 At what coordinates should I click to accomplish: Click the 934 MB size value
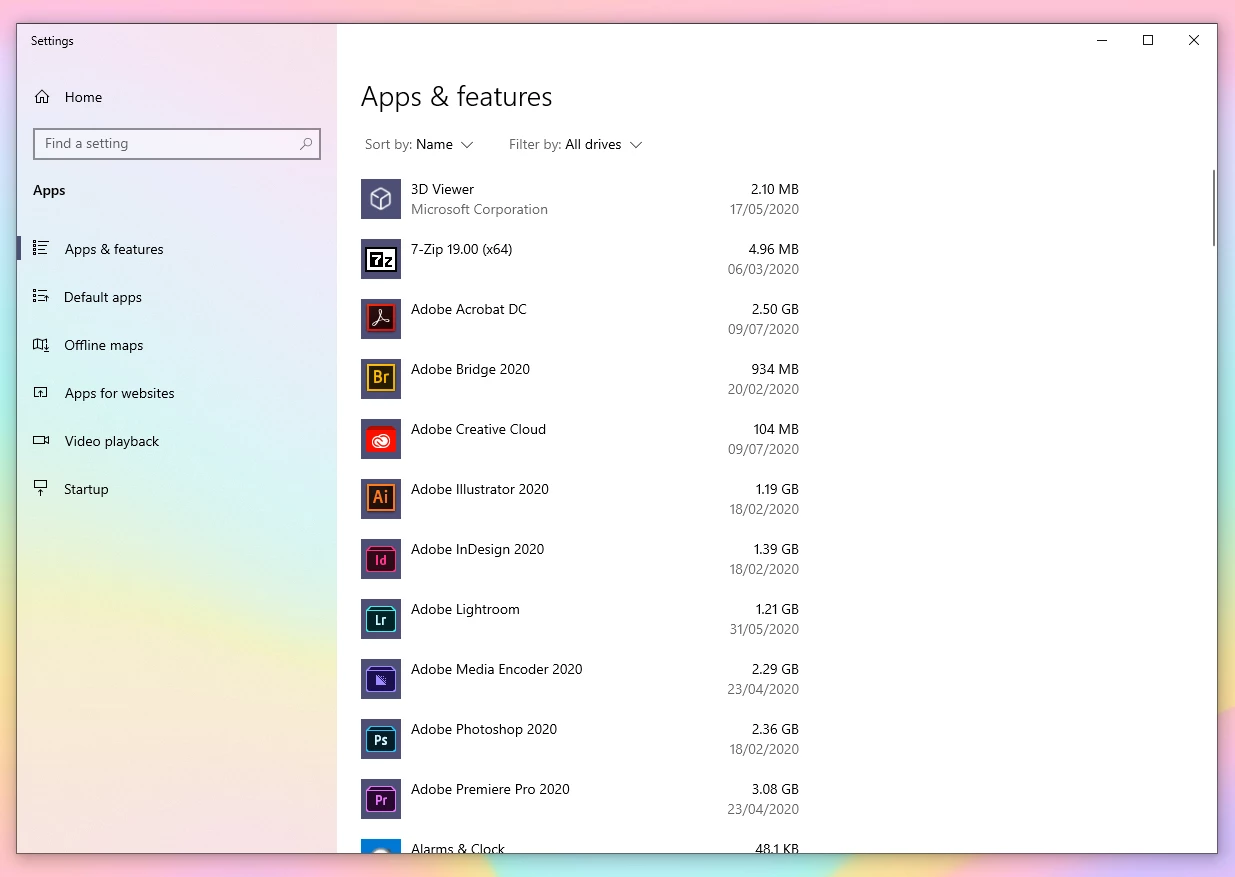pyautogui.click(x=775, y=369)
